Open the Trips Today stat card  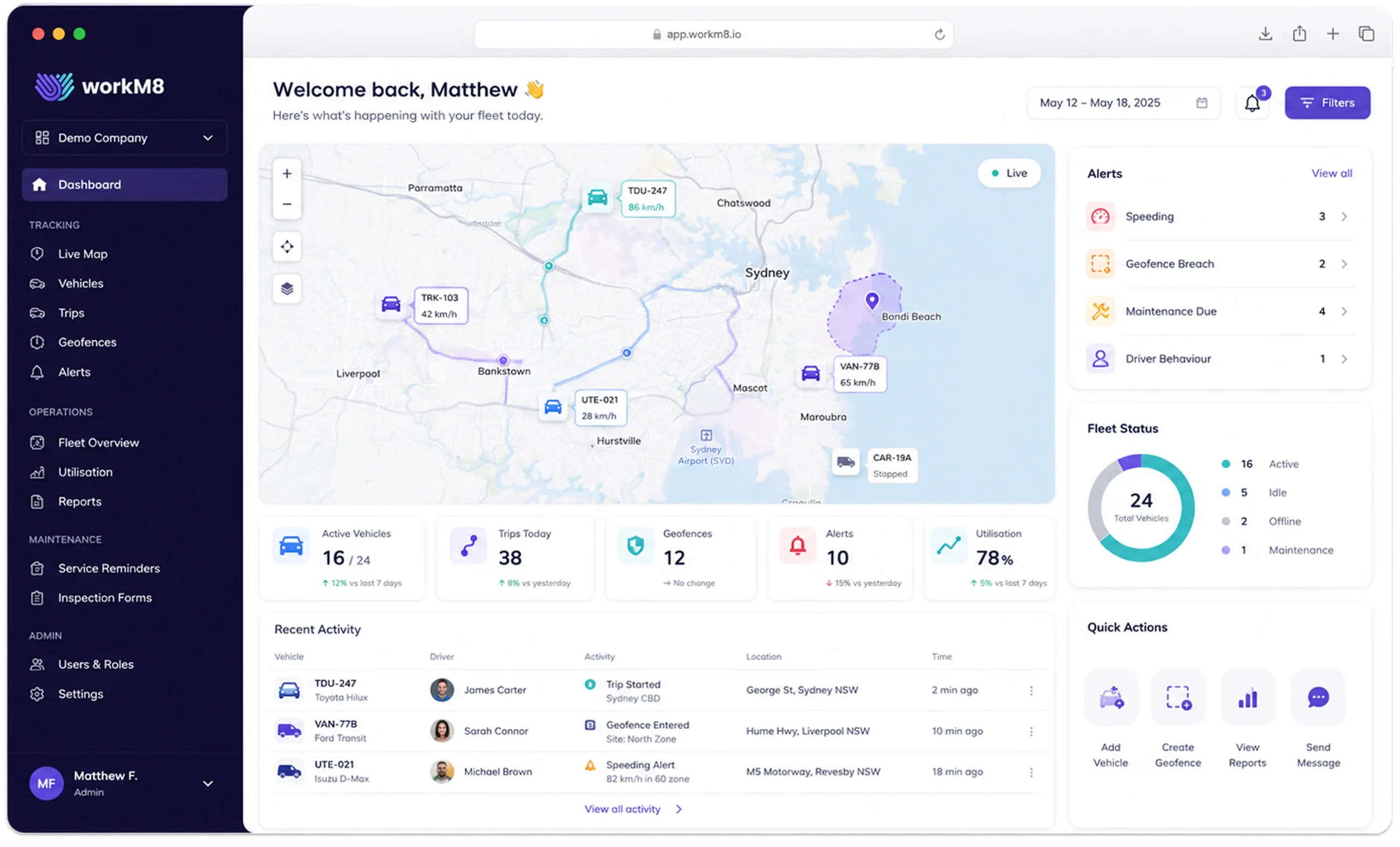[515, 558]
